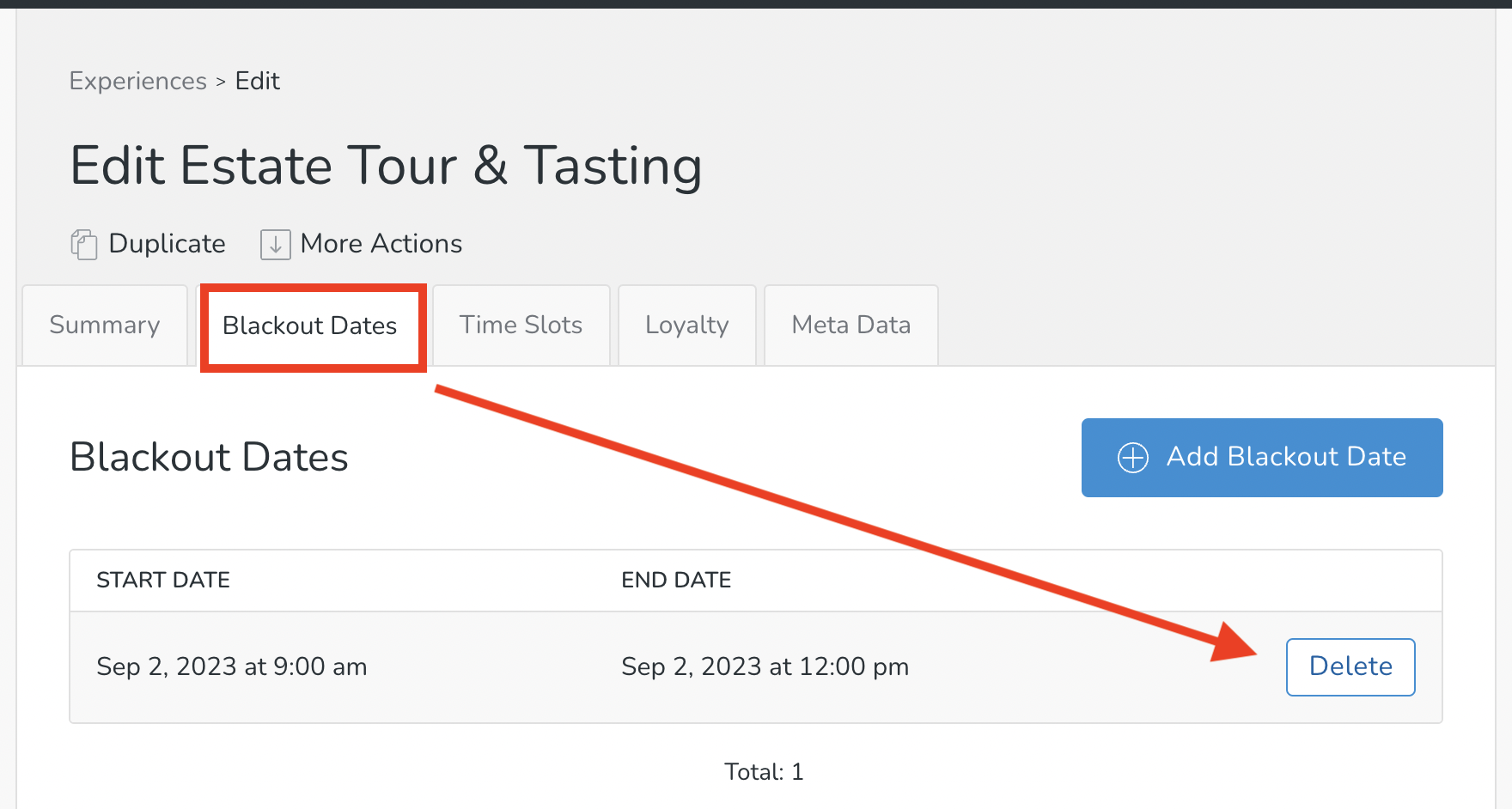This screenshot has width=1512, height=809.
Task: Click the Add Blackout Date button label
Action: click(1285, 457)
